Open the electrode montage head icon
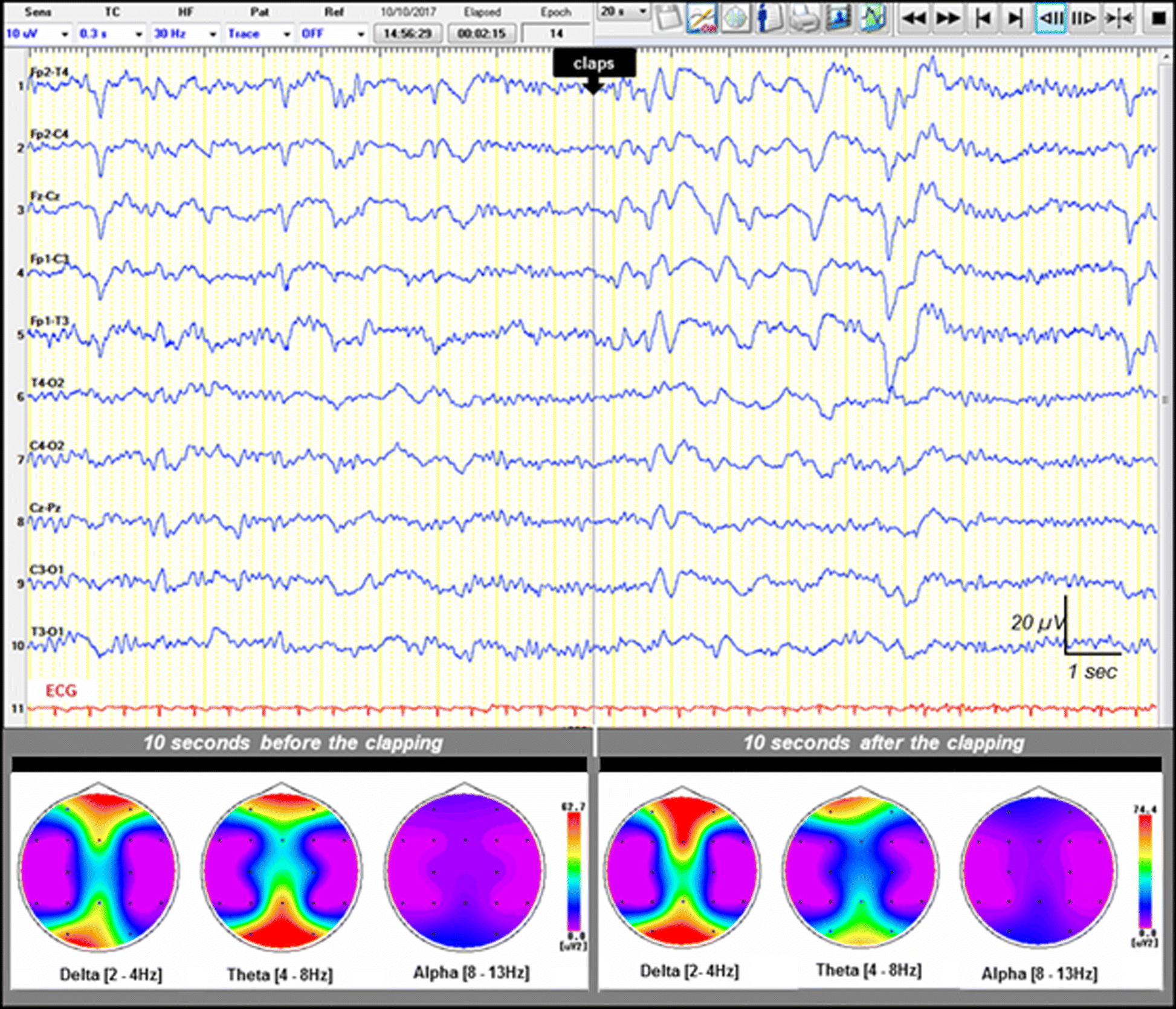The image size is (1176, 1009). pos(735,18)
